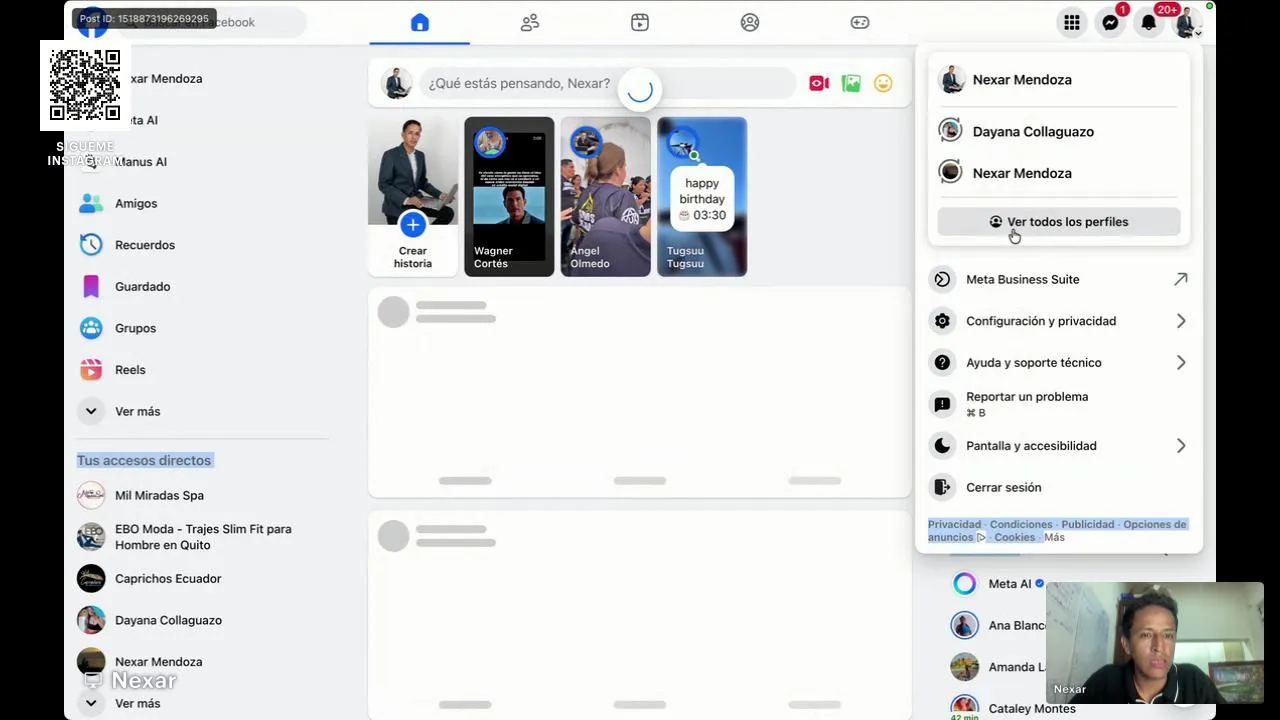This screenshot has height=720, width=1280.
Task: Switch to second Nexar Mendoza profile in menu
Action: (1059, 173)
